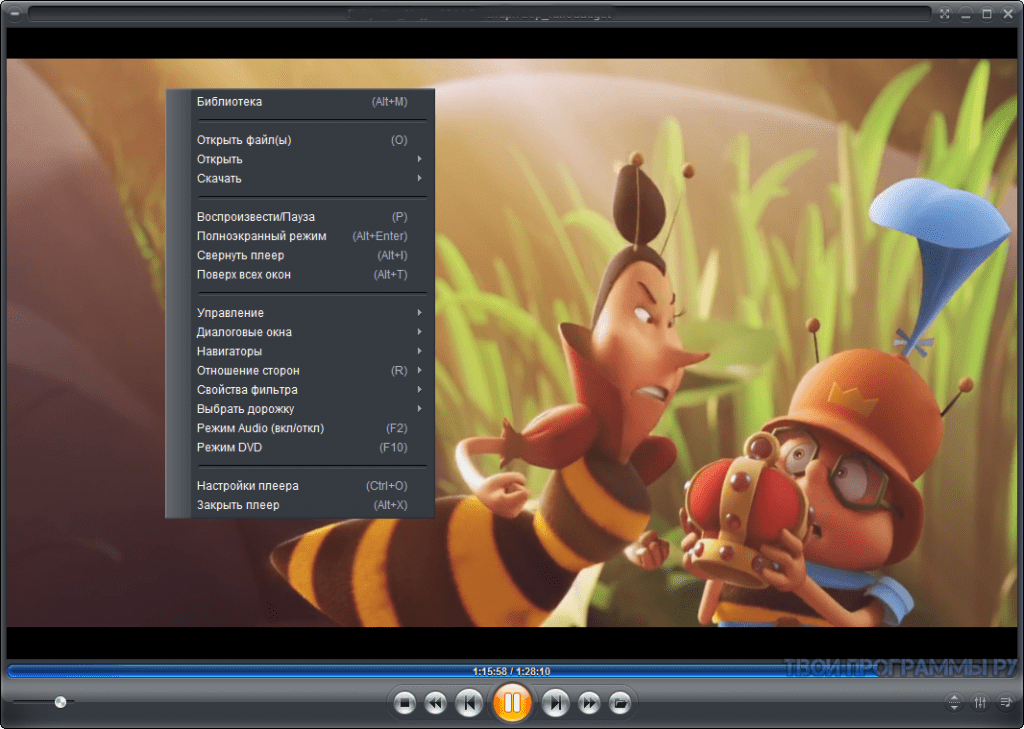Skip to previous track icon
1024x729 pixels.
coord(468,703)
